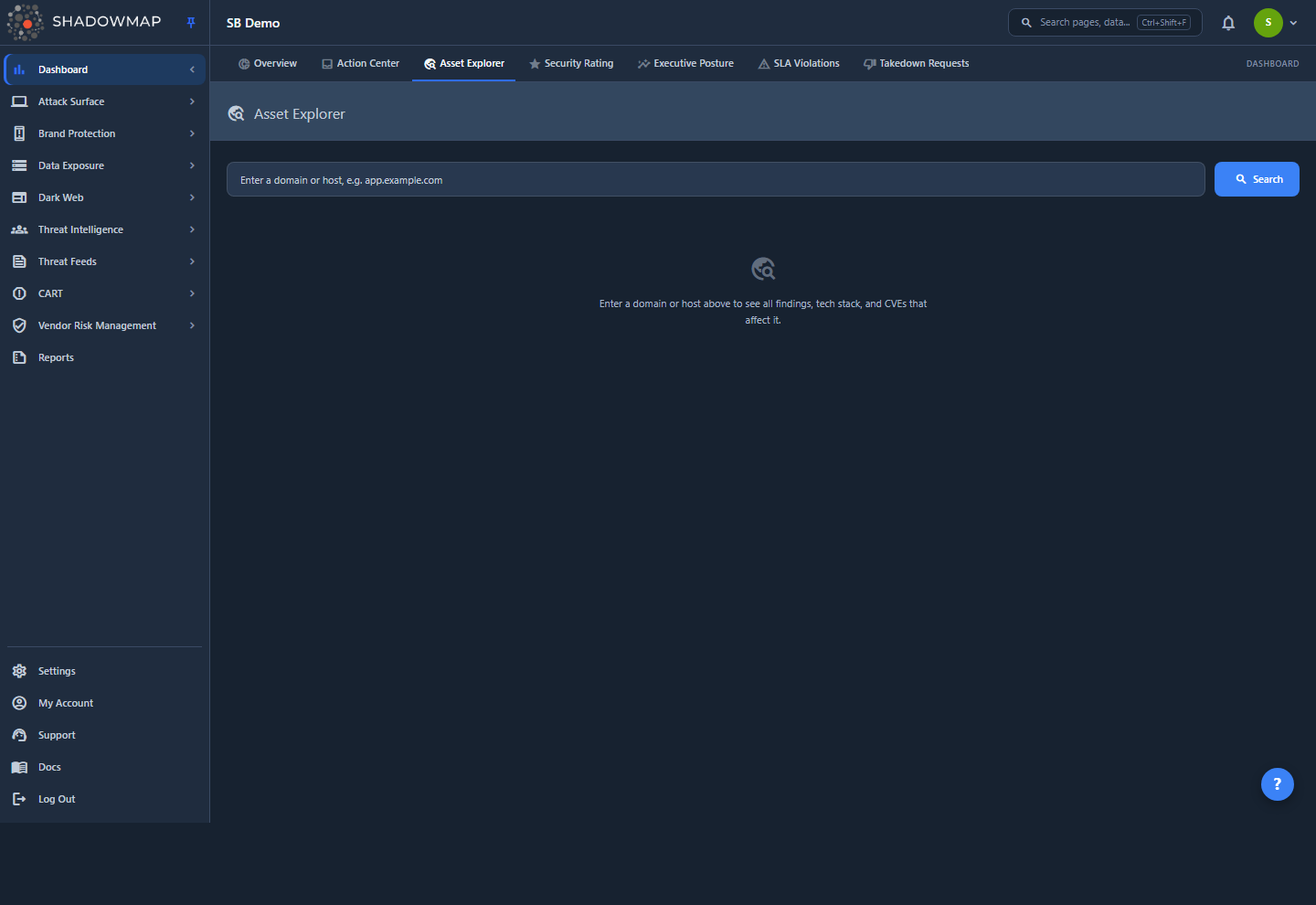The image size is (1316, 905).
Task: Click the magnifier icon in global search
Action: pyautogui.click(x=1026, y=23)
